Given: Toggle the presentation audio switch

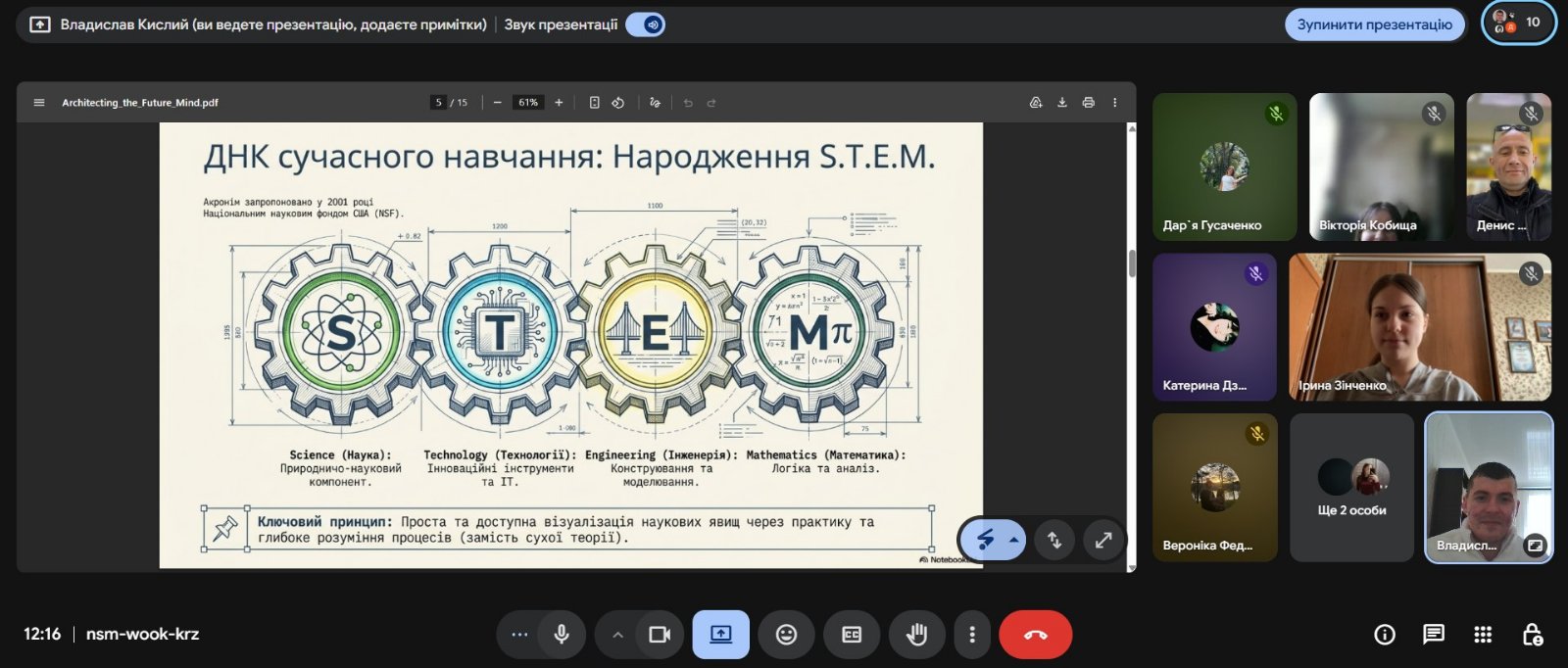Looking at the screenshot, I should tap(646, 24).
